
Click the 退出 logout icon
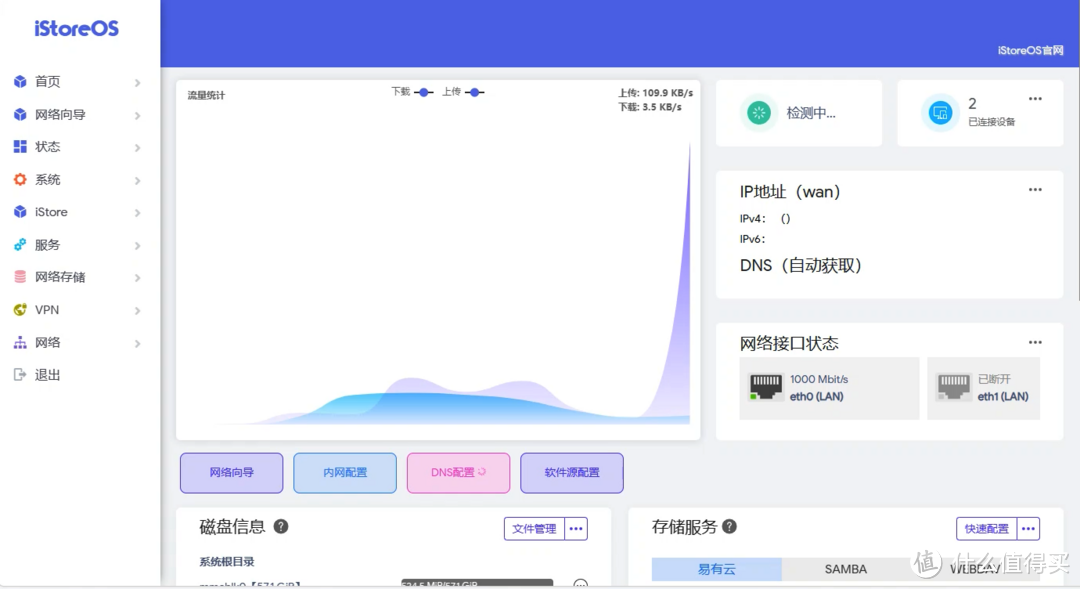pyautogui.click(x=20, y=375)
